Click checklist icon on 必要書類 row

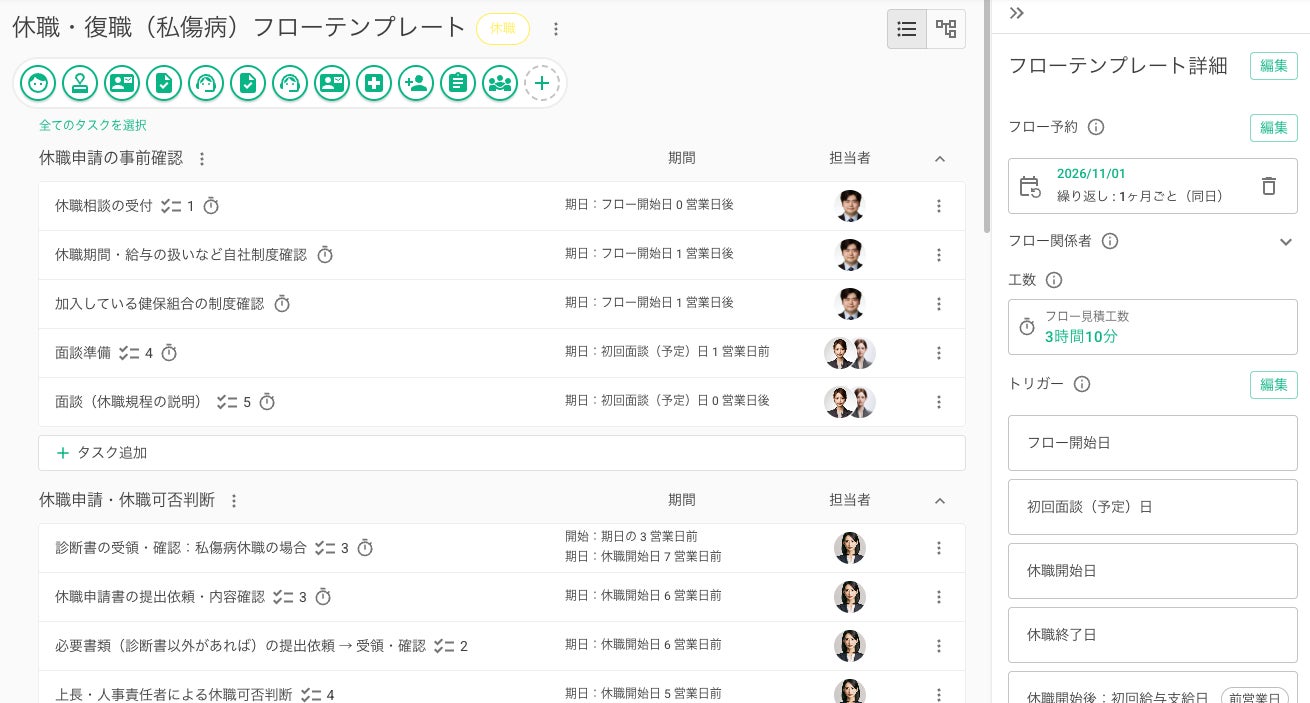tap(445, 646)
